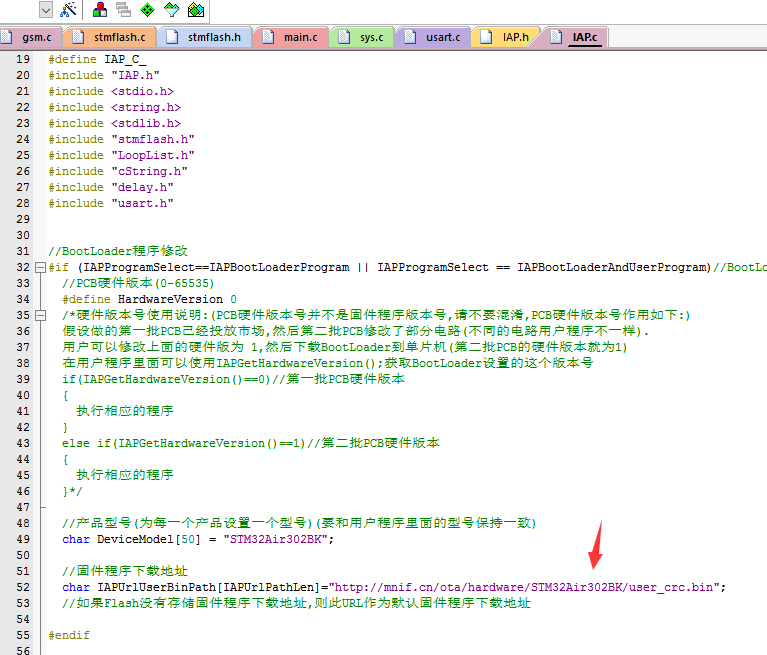Click the Select Software Packs funnel icon

point(172,10)
